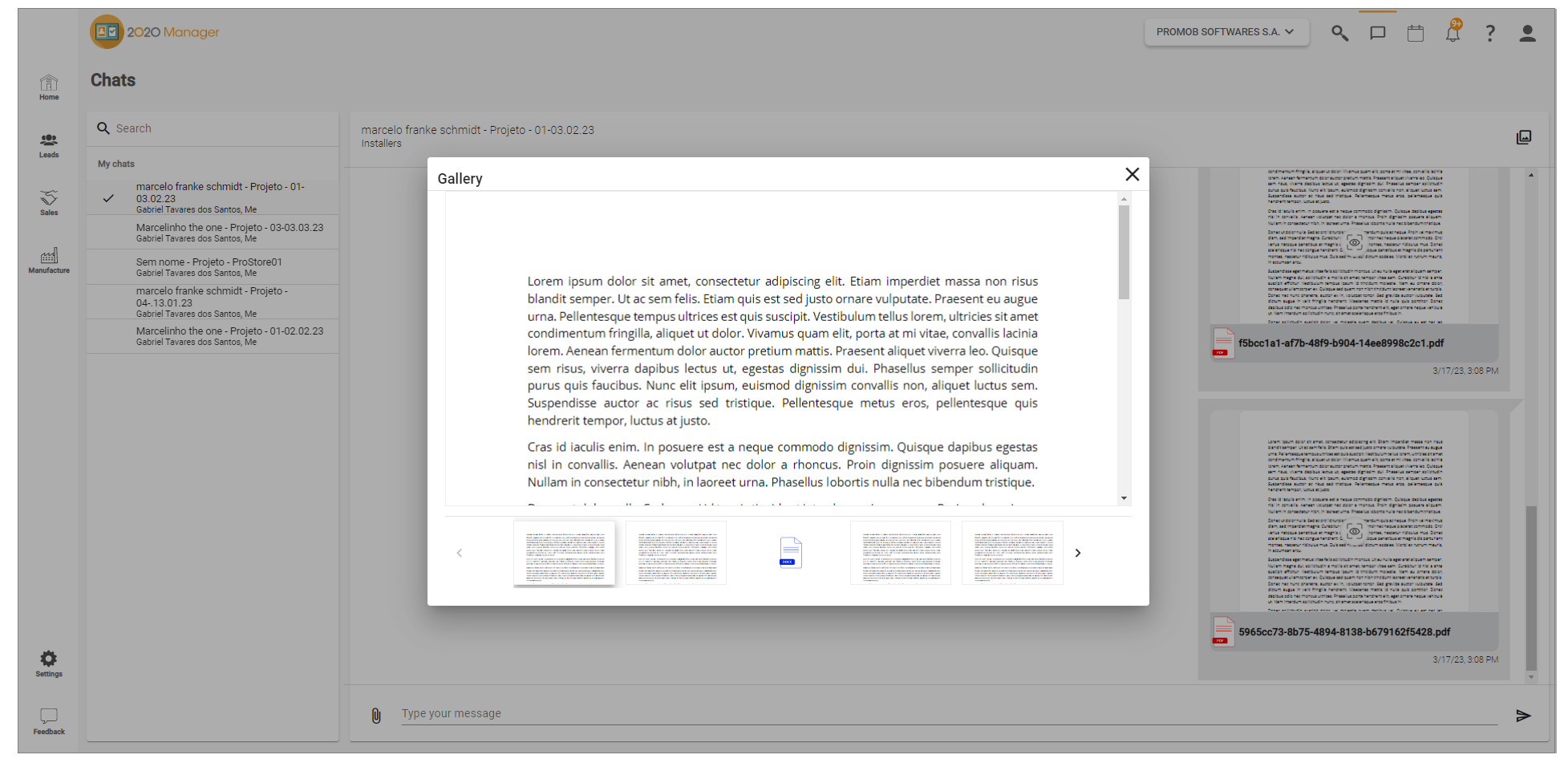1568x771 pixels.
Task: Select the highlighted thumbnail in the gallery strip
Action: click(565, 553)
